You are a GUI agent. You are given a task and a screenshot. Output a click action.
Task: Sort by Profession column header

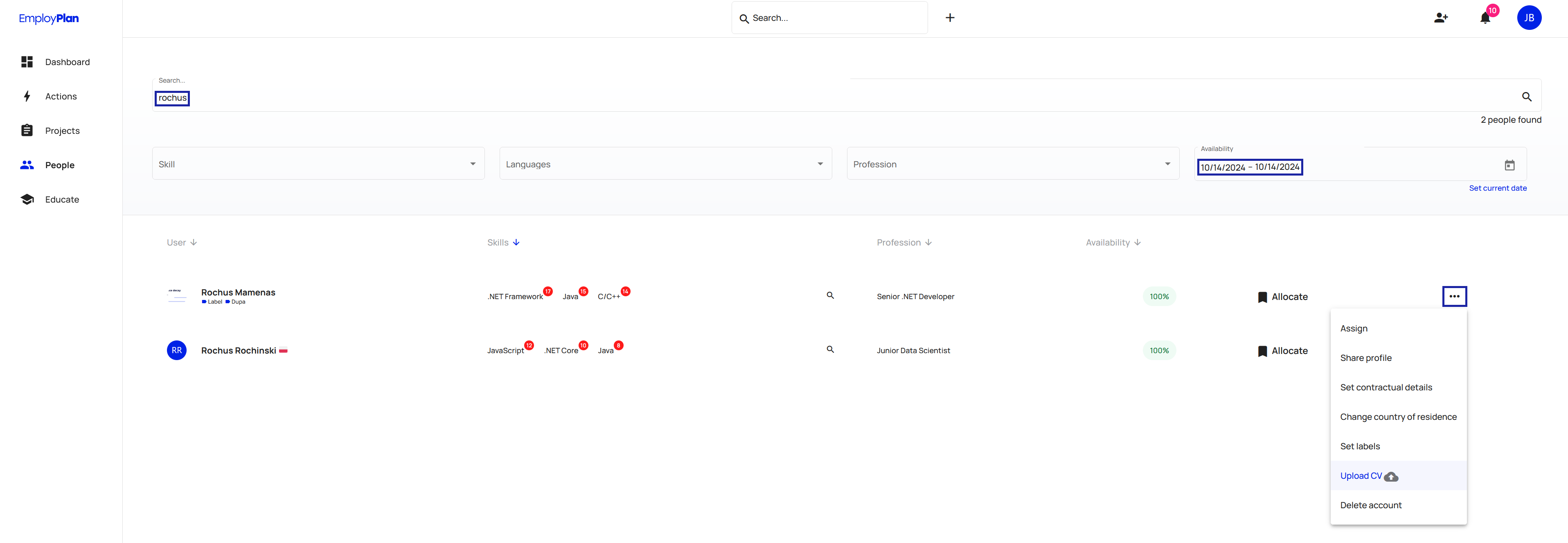click(x=905, y=242)
